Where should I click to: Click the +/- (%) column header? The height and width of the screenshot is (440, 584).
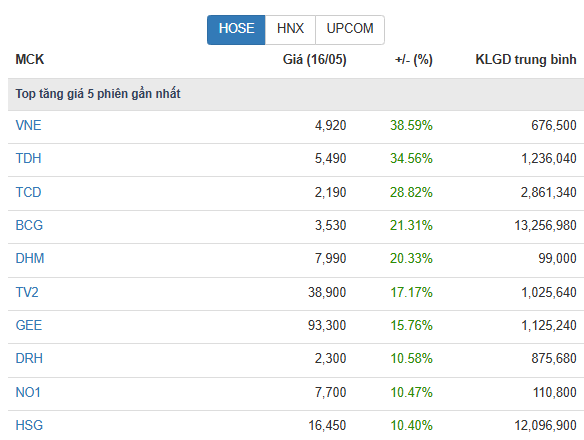tap(414, 60)
